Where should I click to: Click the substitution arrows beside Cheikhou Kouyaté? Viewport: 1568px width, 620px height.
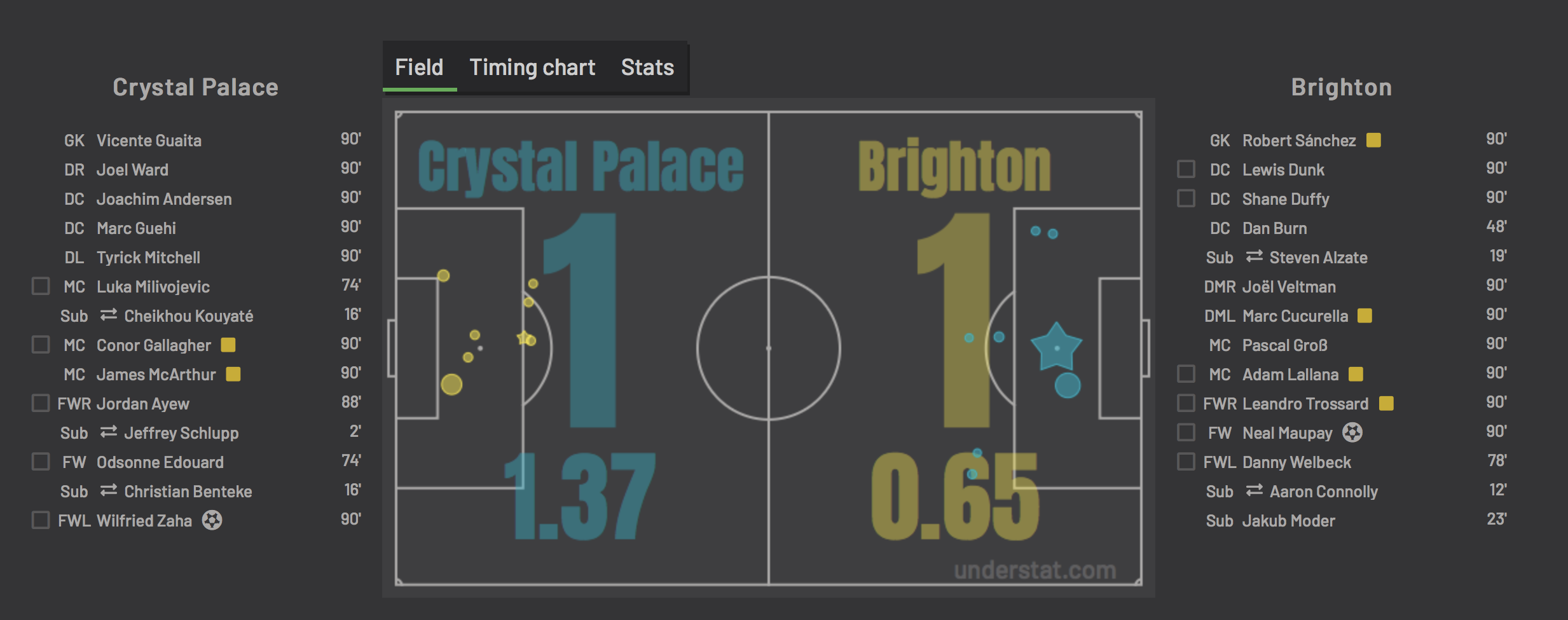coord(109,315)
